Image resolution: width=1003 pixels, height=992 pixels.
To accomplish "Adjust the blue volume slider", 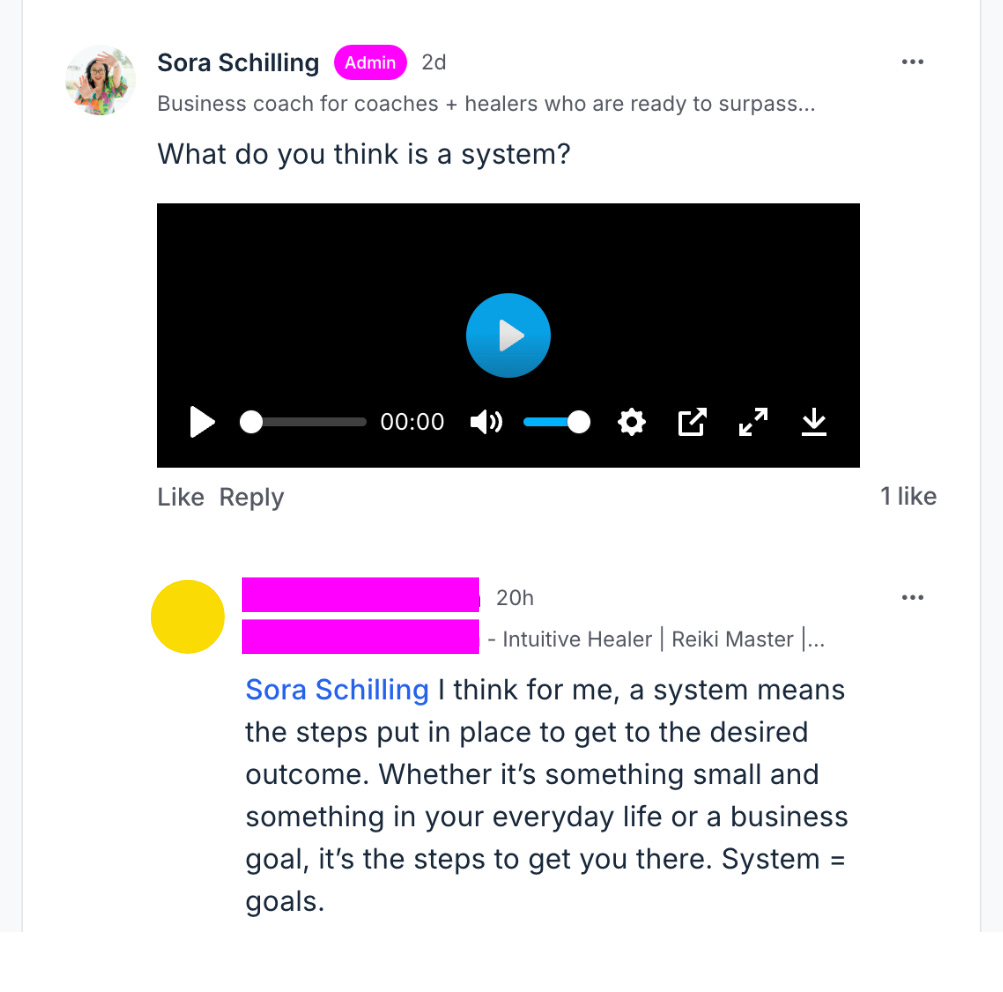I will point(556,422).
